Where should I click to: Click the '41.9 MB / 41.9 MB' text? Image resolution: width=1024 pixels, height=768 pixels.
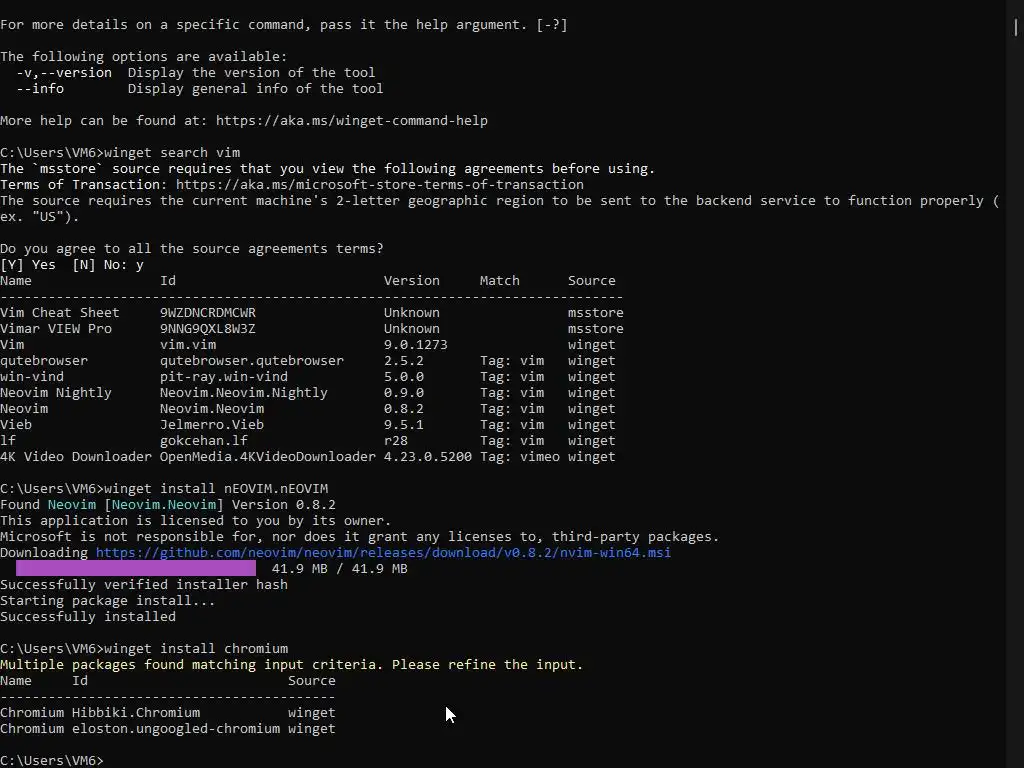point(340,569)
